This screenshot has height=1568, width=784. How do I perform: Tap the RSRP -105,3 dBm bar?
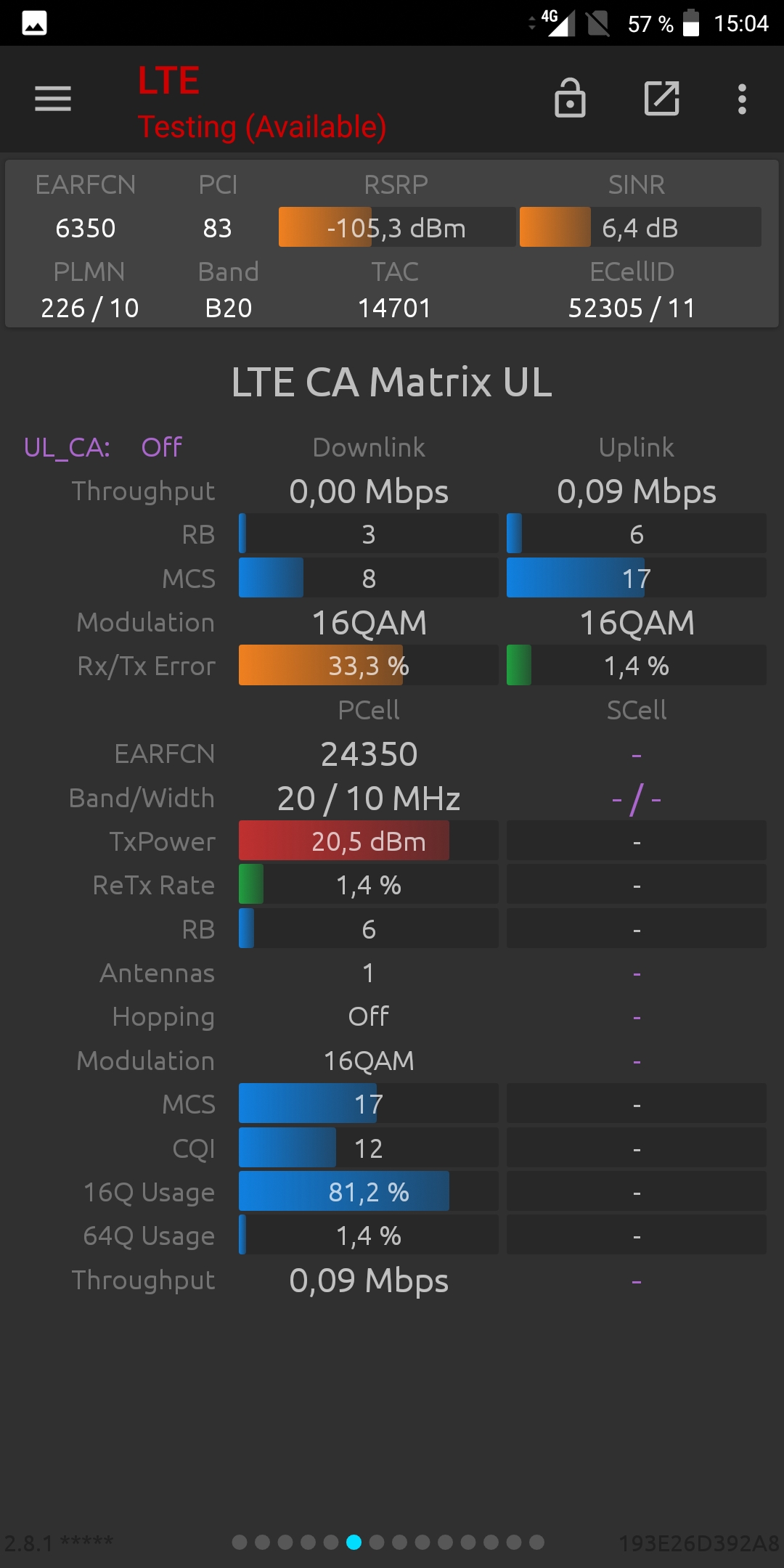tap(397, 227)
